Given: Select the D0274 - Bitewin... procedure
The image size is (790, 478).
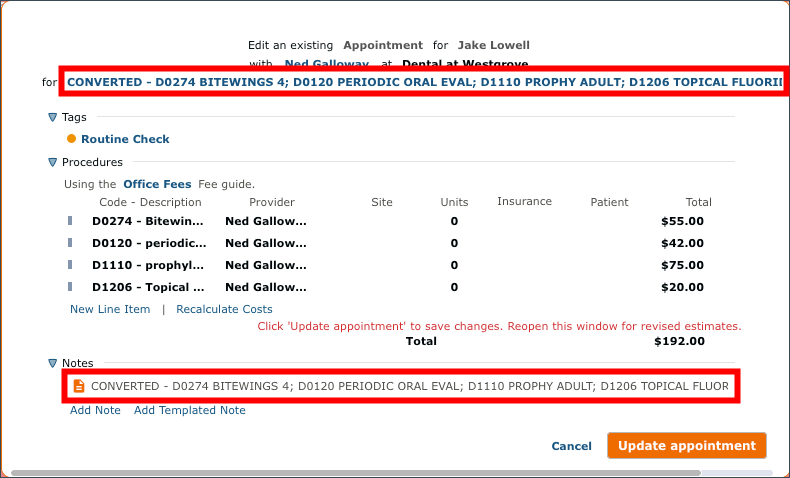Looking at the screenshot, I should click(x=148, y=221).
